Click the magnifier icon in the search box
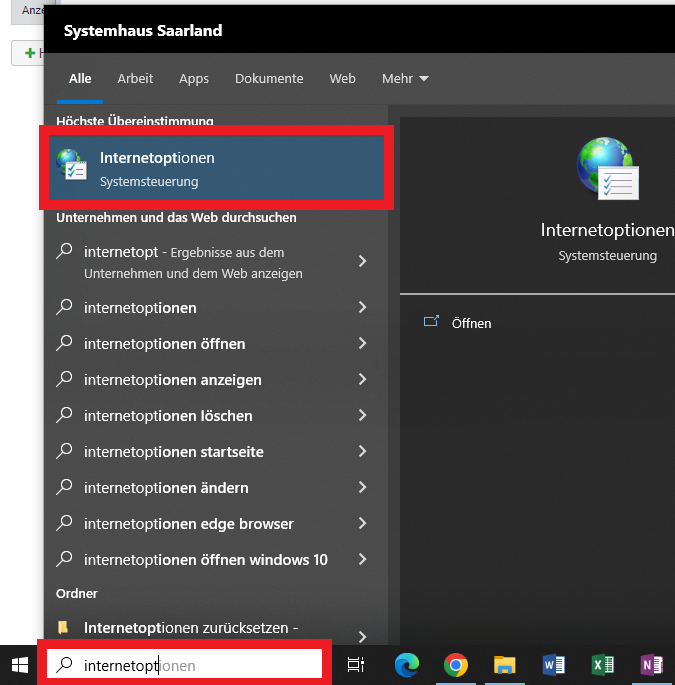 [x=65, y=665]
